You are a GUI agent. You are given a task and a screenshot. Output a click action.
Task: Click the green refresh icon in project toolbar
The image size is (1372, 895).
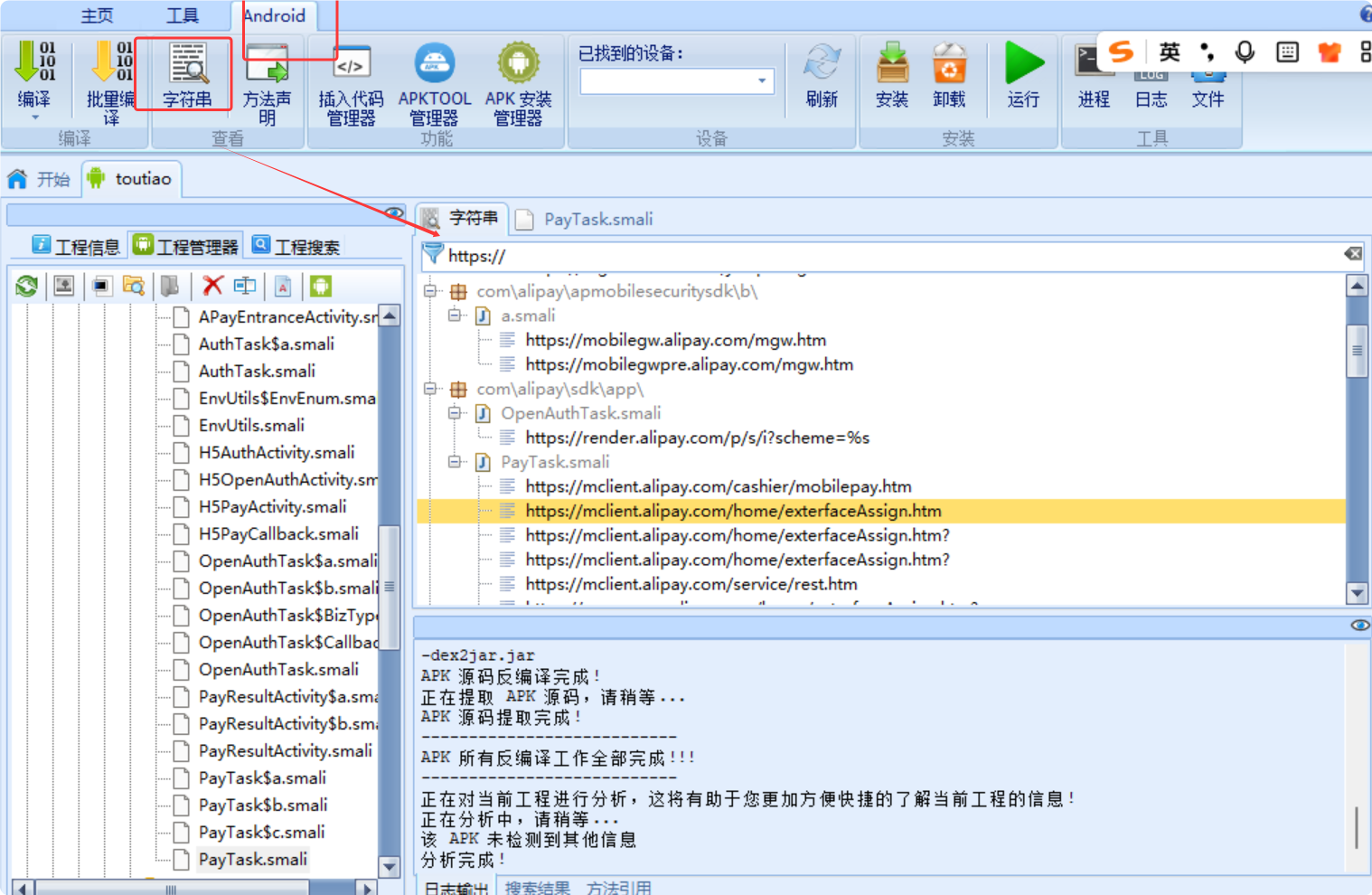click(26, 287)
